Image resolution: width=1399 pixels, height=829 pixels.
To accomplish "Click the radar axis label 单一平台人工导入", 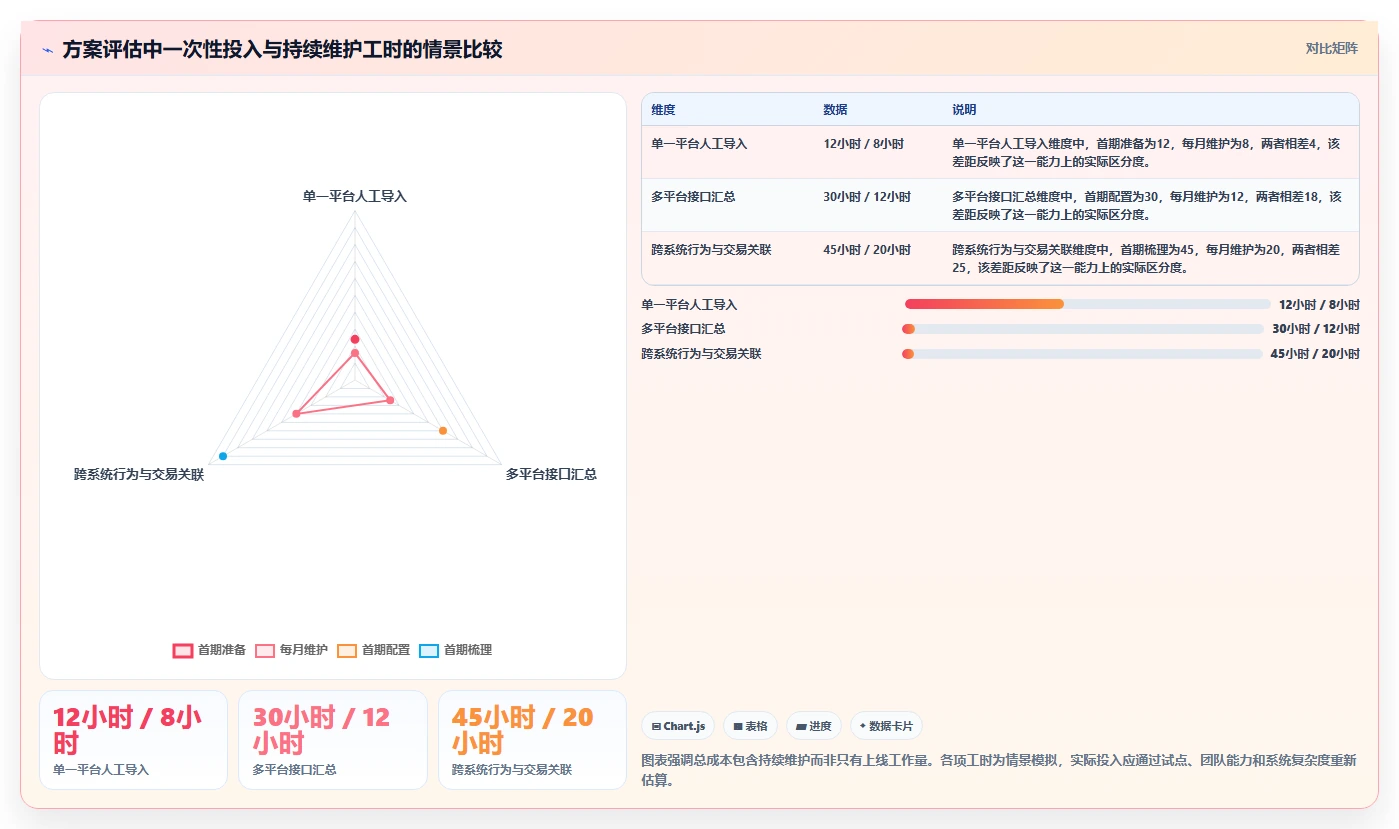I will [355, 196].
